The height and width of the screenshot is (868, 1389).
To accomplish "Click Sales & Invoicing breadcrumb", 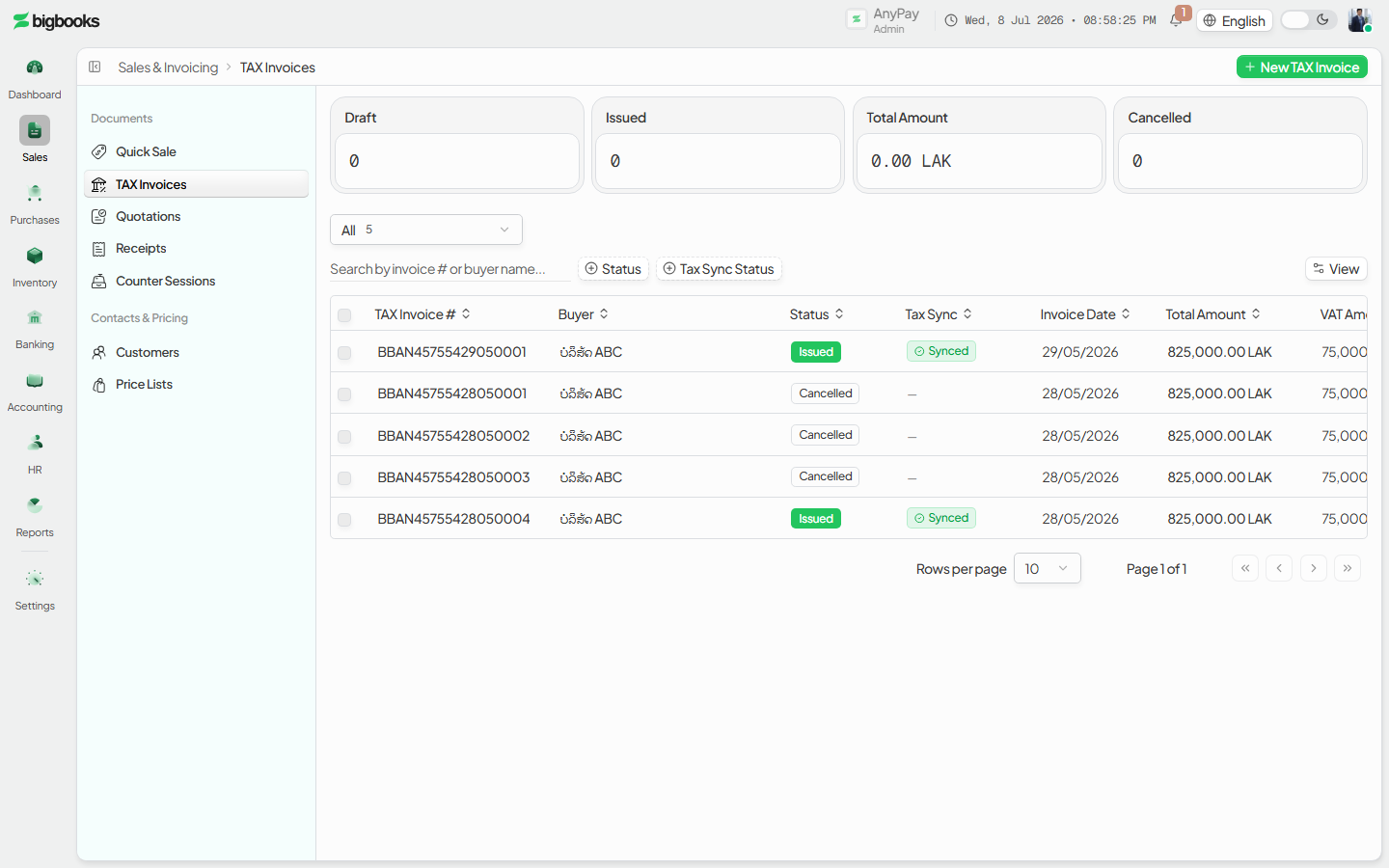I will click(168, 68).
